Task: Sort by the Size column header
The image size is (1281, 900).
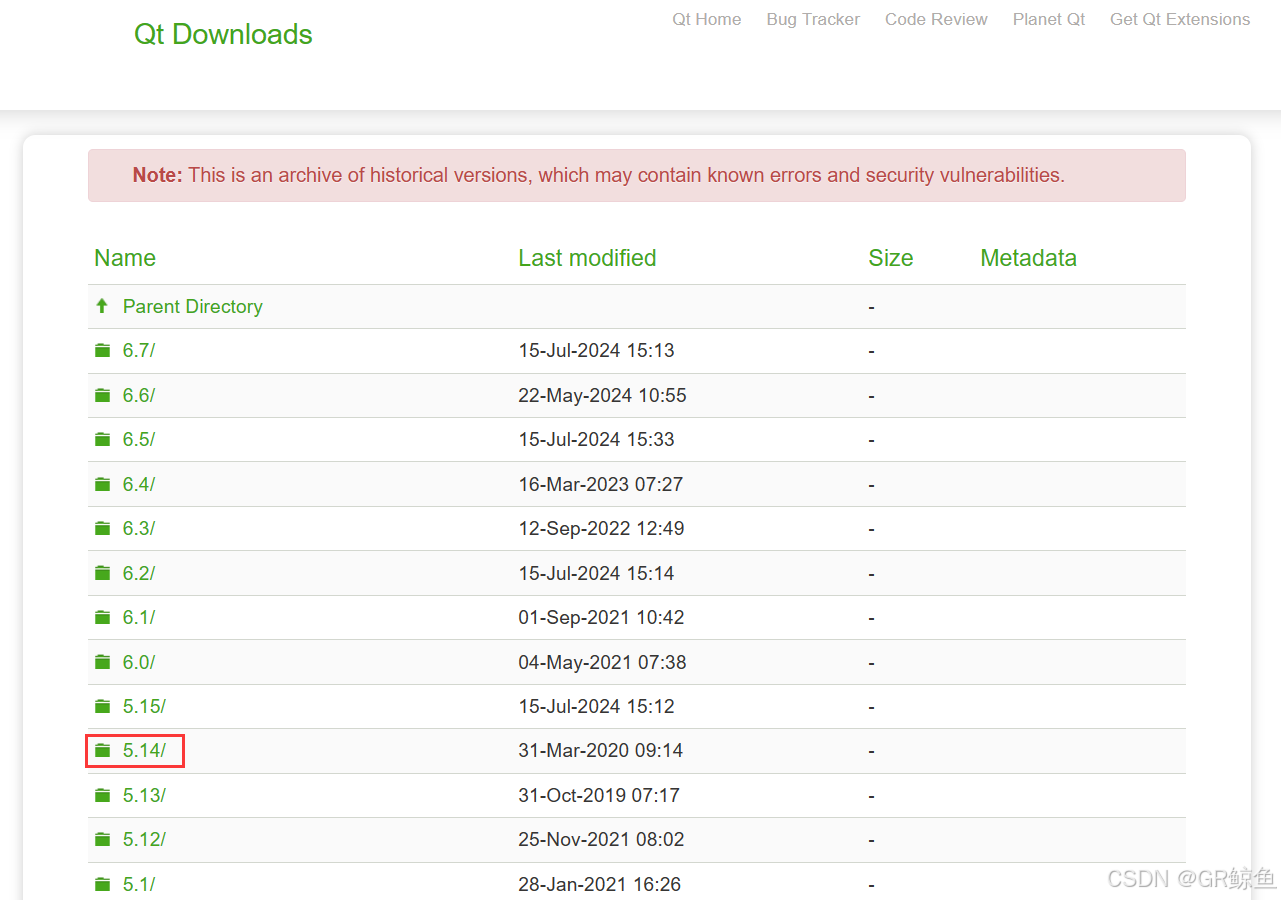Action: [891, 258]
